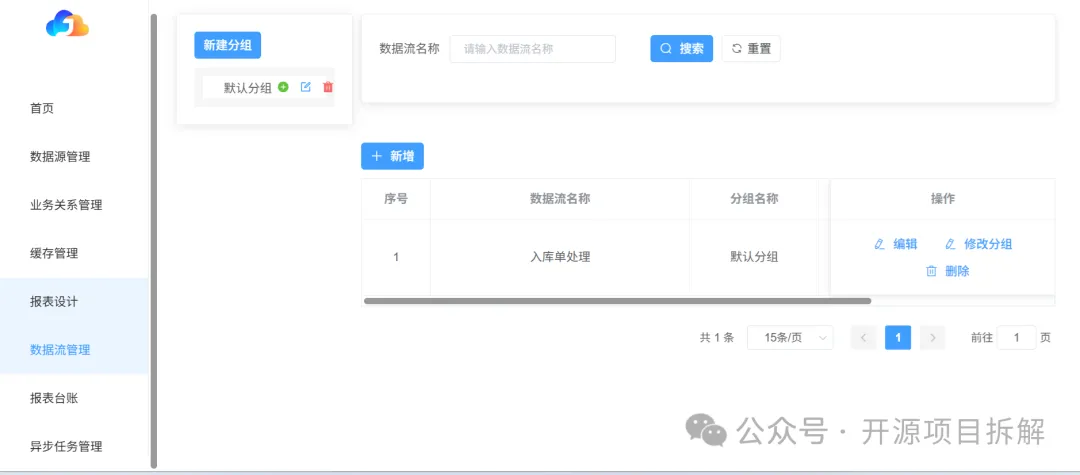Click the 新建分组 button

227,45
